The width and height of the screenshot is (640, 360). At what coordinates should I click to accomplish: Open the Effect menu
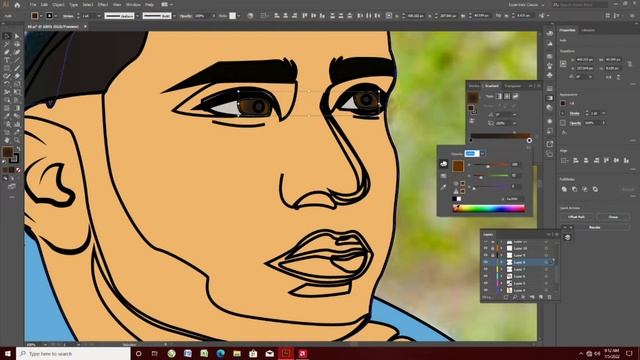tap(102, 5)
